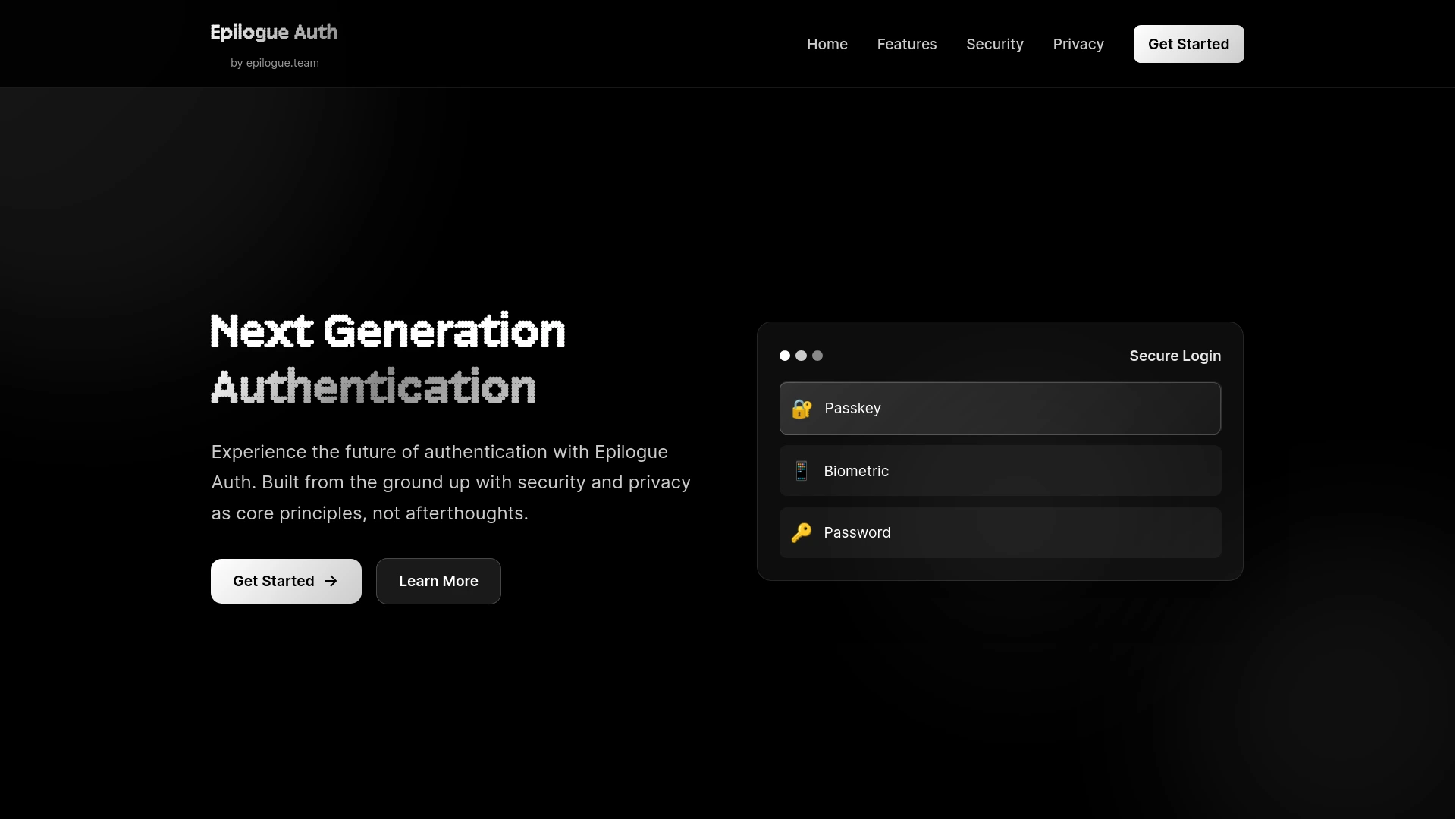Open the Security page from the navbar

click(x=994, y=44)
